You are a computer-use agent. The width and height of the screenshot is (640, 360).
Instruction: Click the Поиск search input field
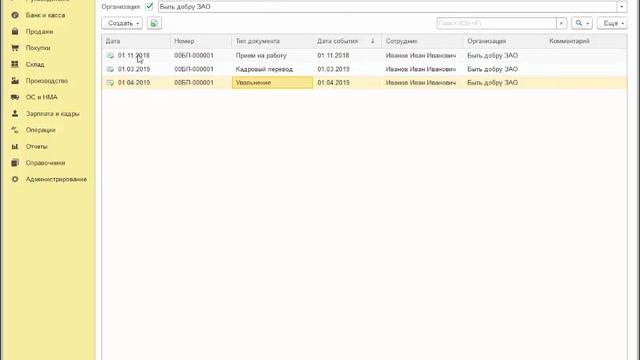point(496,23)
